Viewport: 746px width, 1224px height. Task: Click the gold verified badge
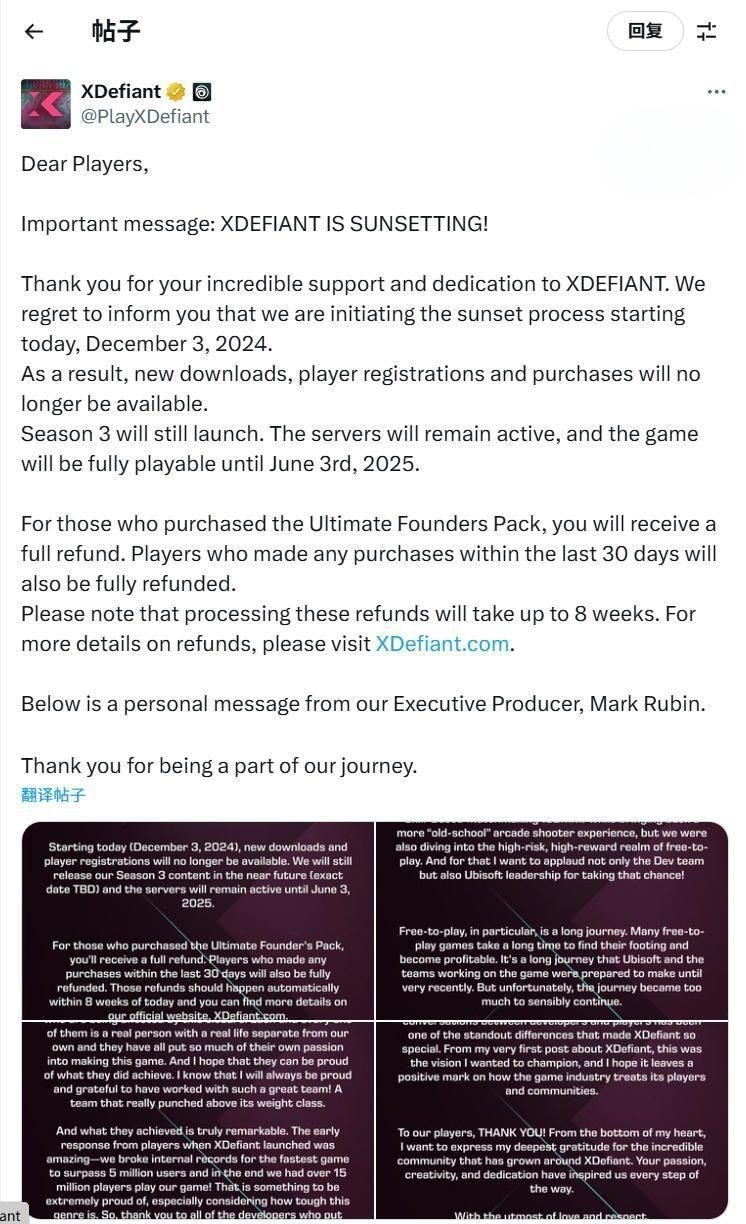tap(176, 92)
